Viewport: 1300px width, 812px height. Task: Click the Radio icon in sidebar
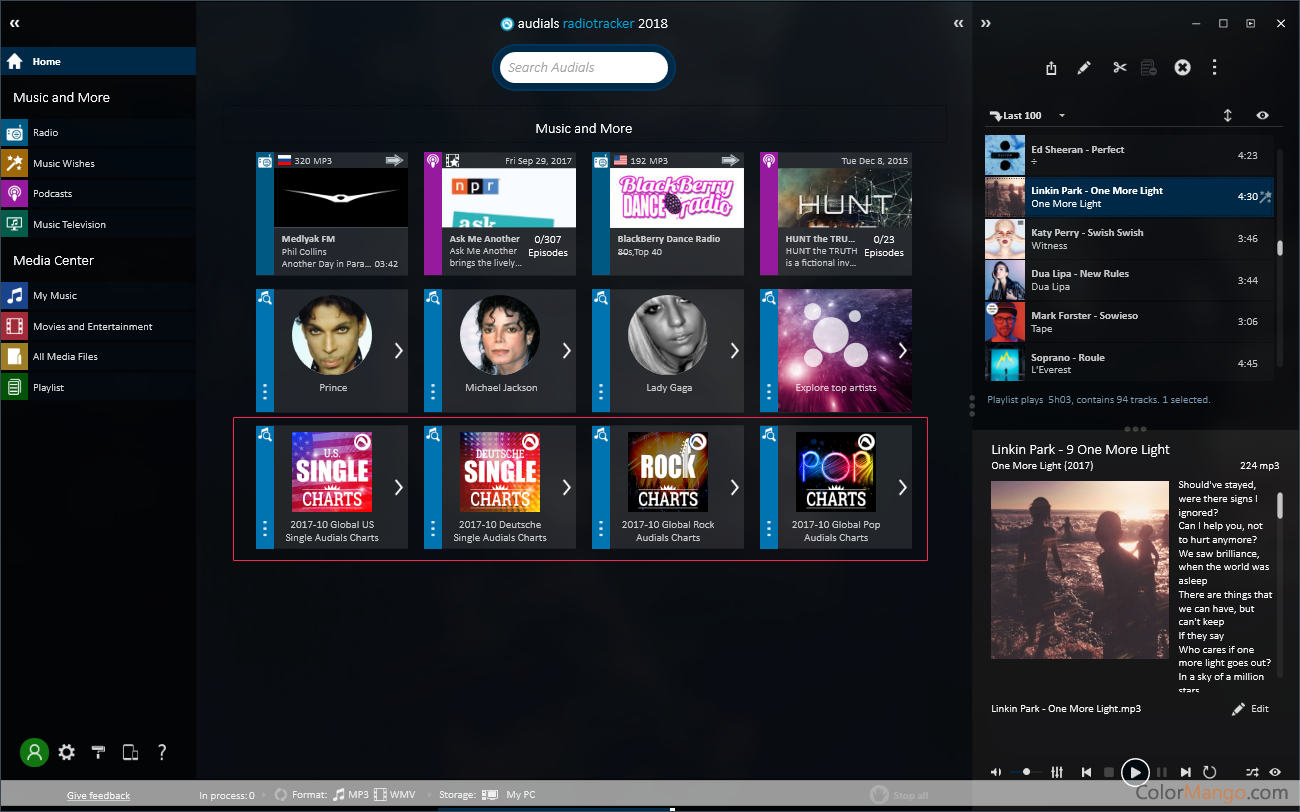coord(14,133)
